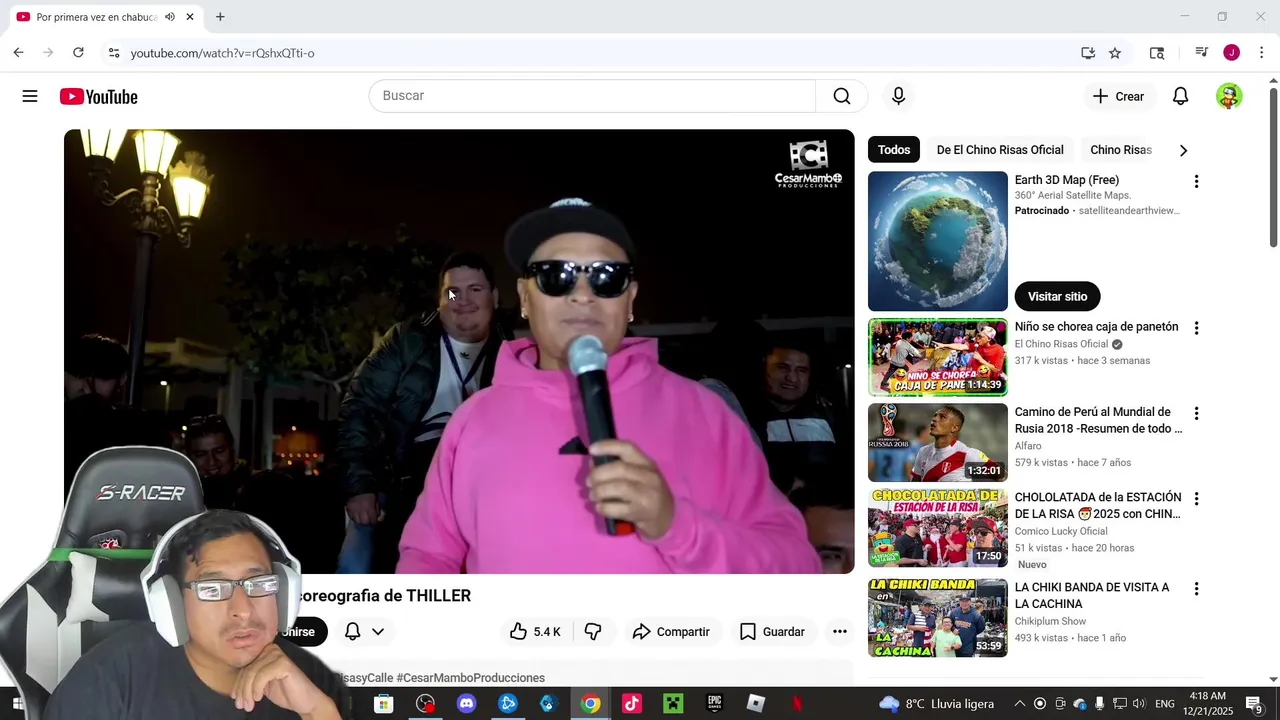Select the Todos filter chip
The image size is (1280, 720).
point(894,150)
